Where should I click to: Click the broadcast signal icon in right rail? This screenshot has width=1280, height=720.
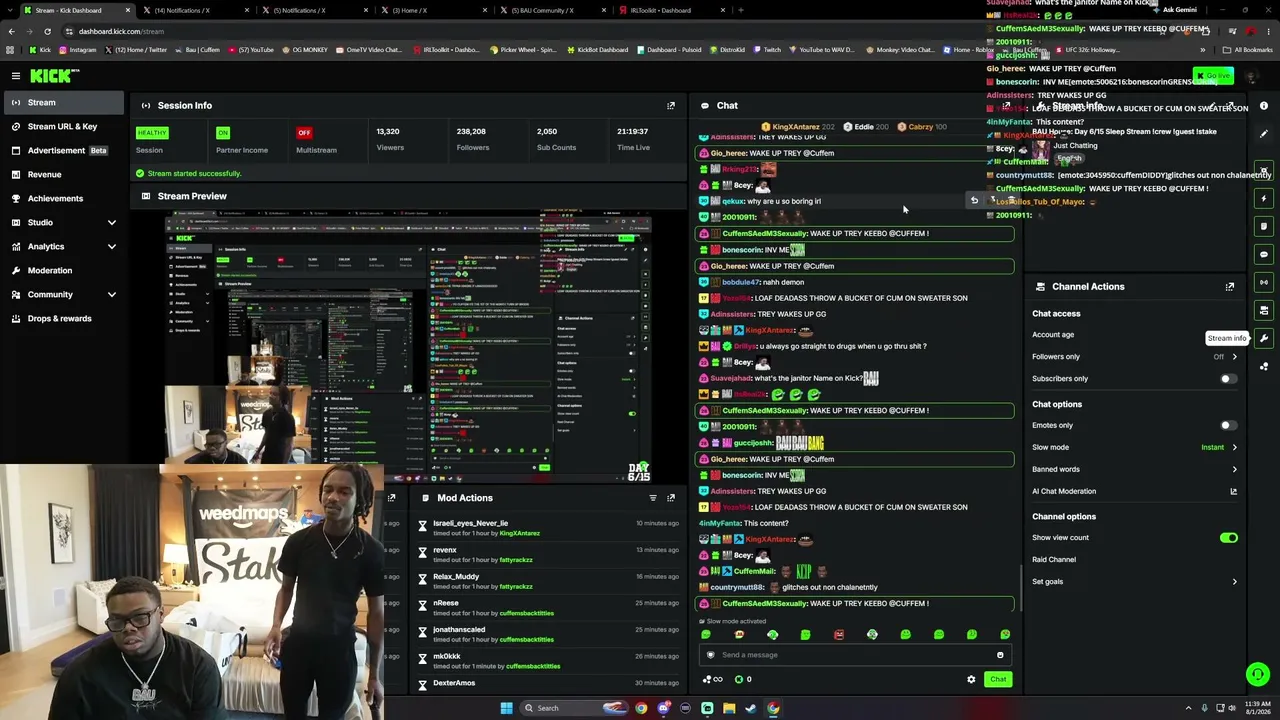pyautogui.click(x=1264, y=282)
